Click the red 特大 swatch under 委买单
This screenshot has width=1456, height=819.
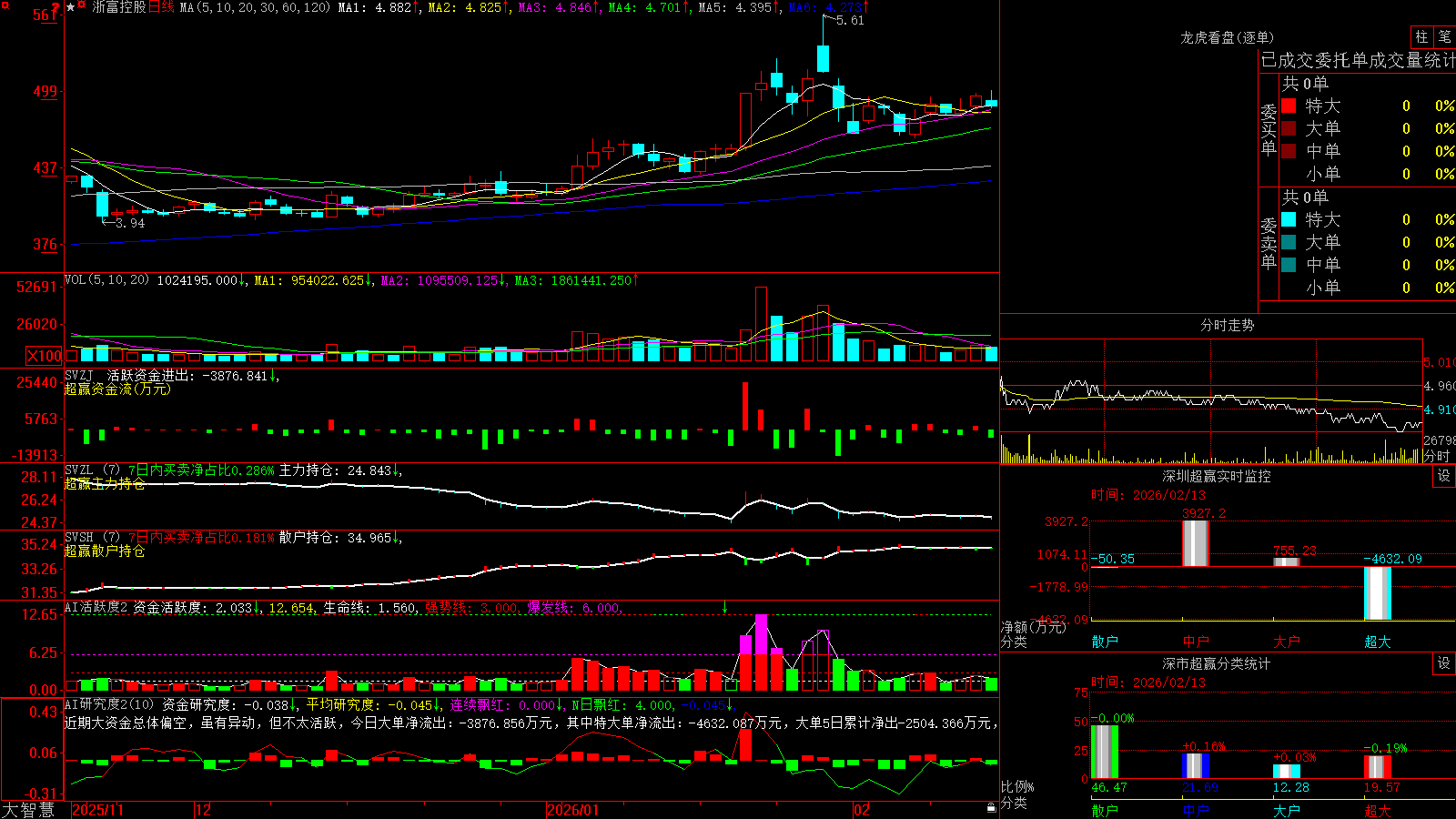point(1289,106)
